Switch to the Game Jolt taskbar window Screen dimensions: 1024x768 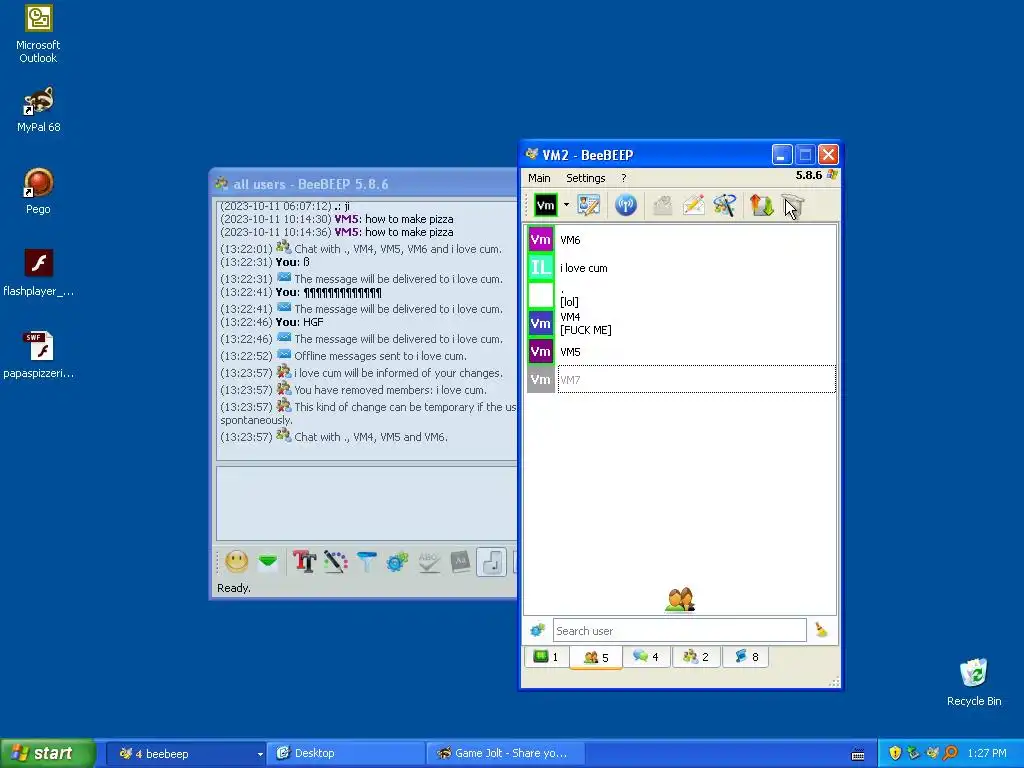tap(505, 753)
